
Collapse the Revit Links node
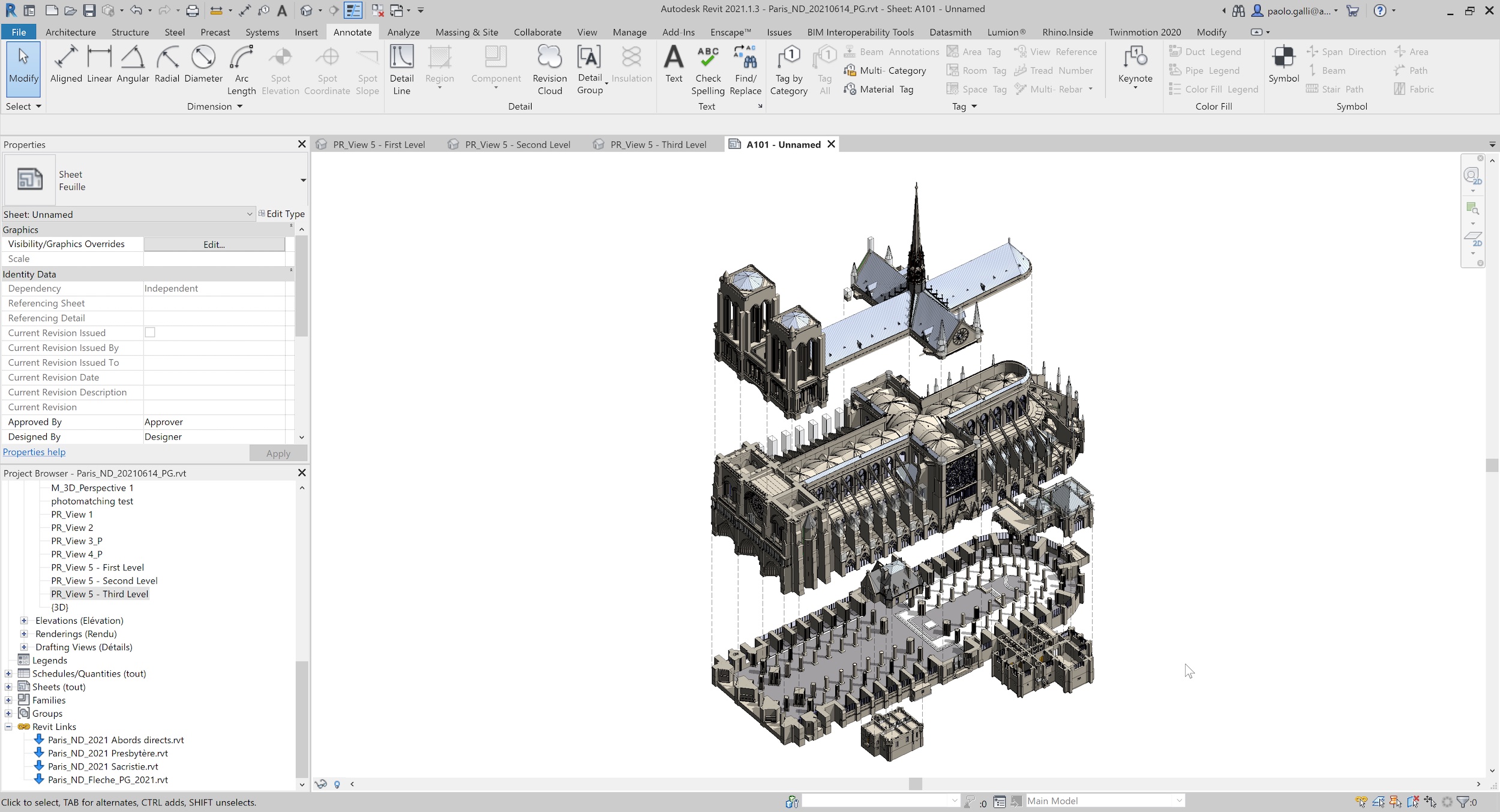pyautogui.click(x=8, y=726)
